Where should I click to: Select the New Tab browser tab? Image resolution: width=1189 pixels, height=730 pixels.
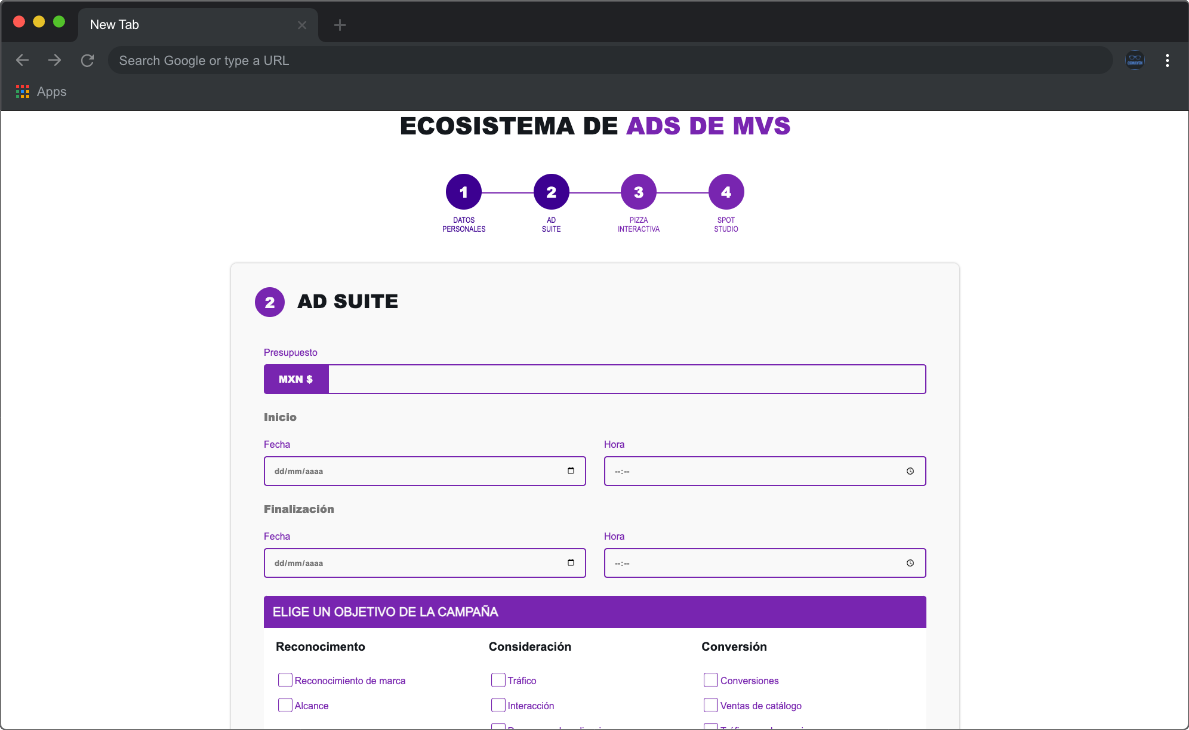tap(197, 25)
